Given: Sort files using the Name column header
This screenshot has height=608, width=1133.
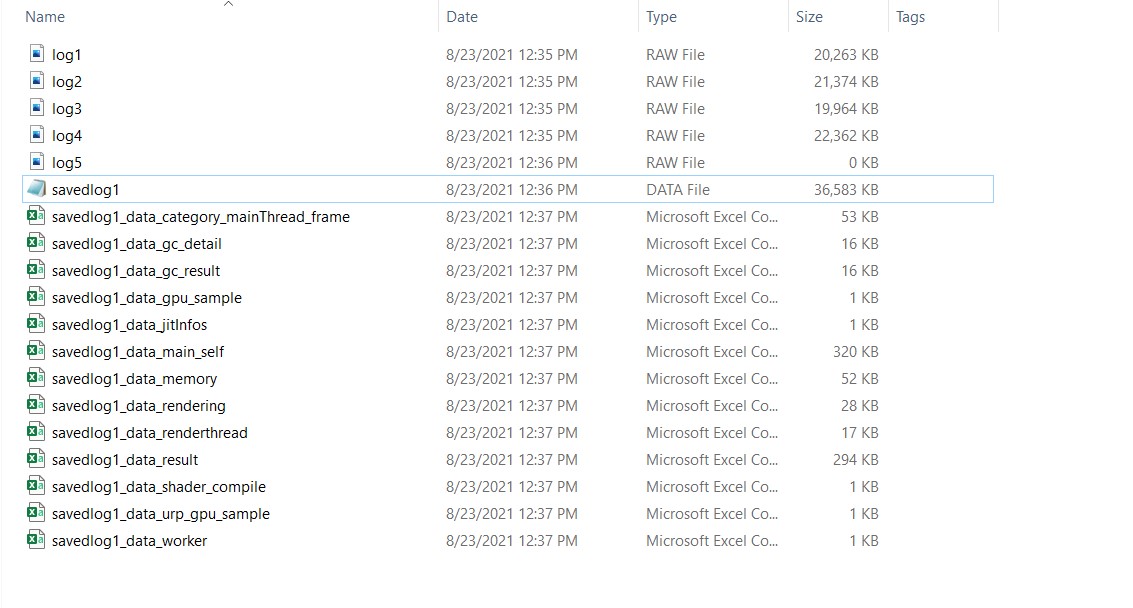Looking at the screenshot, I should pyautogui.click(x=45, y=16).
